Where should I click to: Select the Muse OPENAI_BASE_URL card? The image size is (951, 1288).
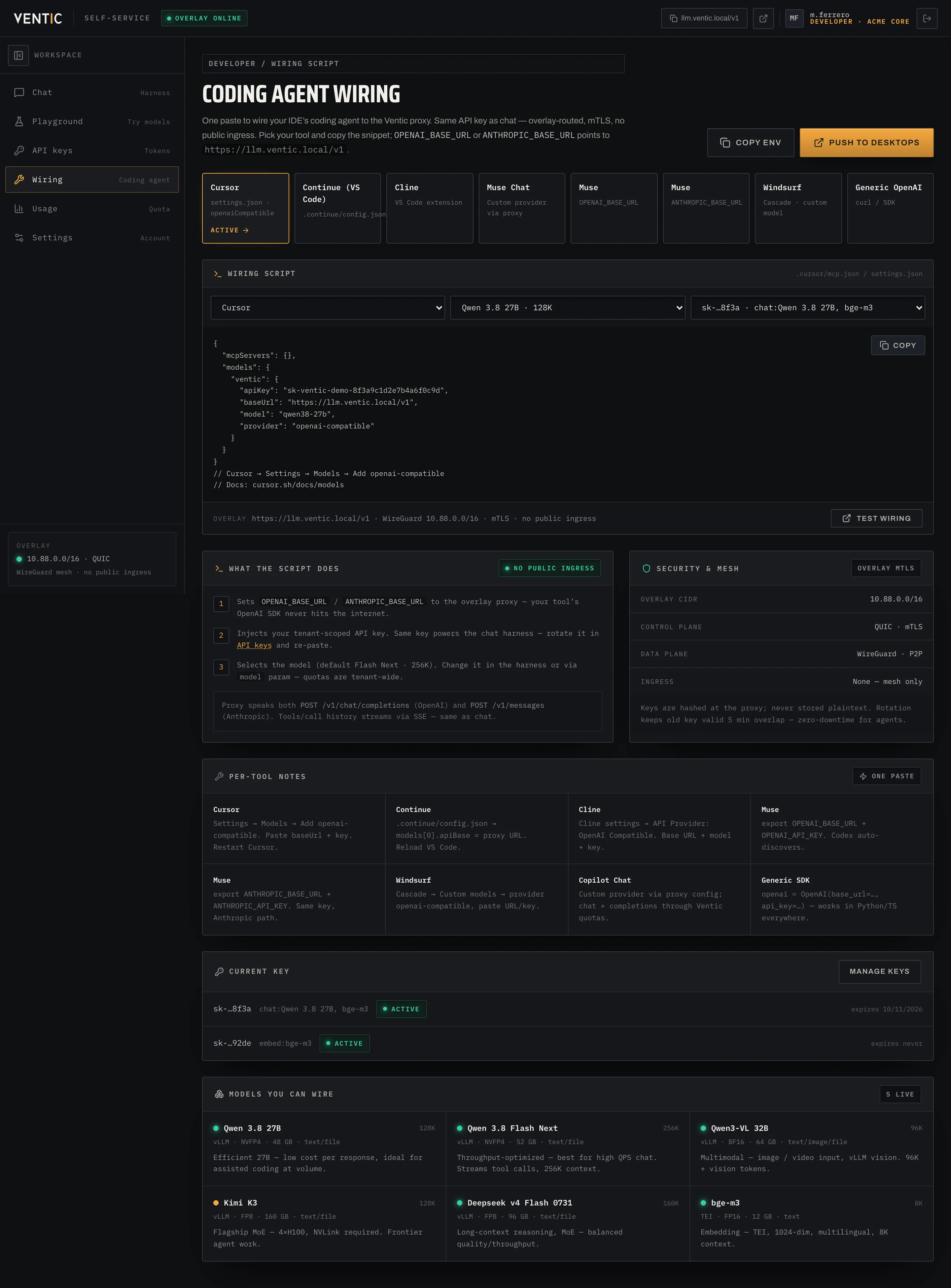614,208
